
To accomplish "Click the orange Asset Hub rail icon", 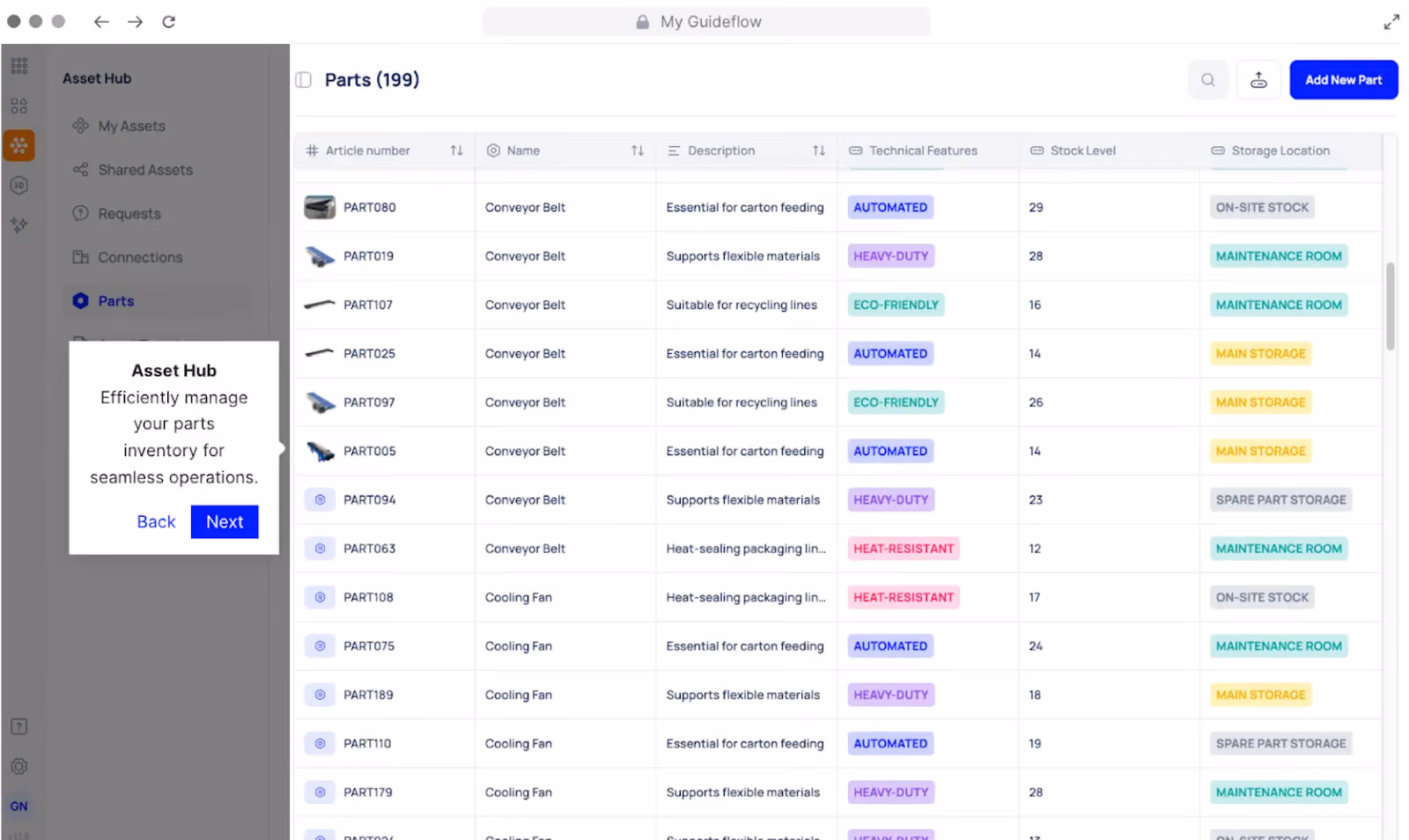I will (18, 145).
